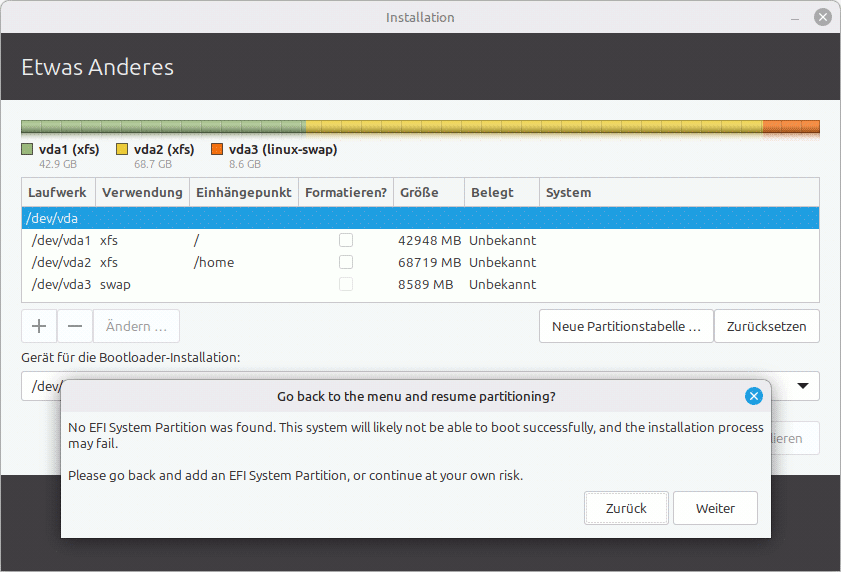The width and height of the screenshot is (841, 572).
Task: Toggle format checkbox for /dev/vda1
Action: (x=346, y=240)
